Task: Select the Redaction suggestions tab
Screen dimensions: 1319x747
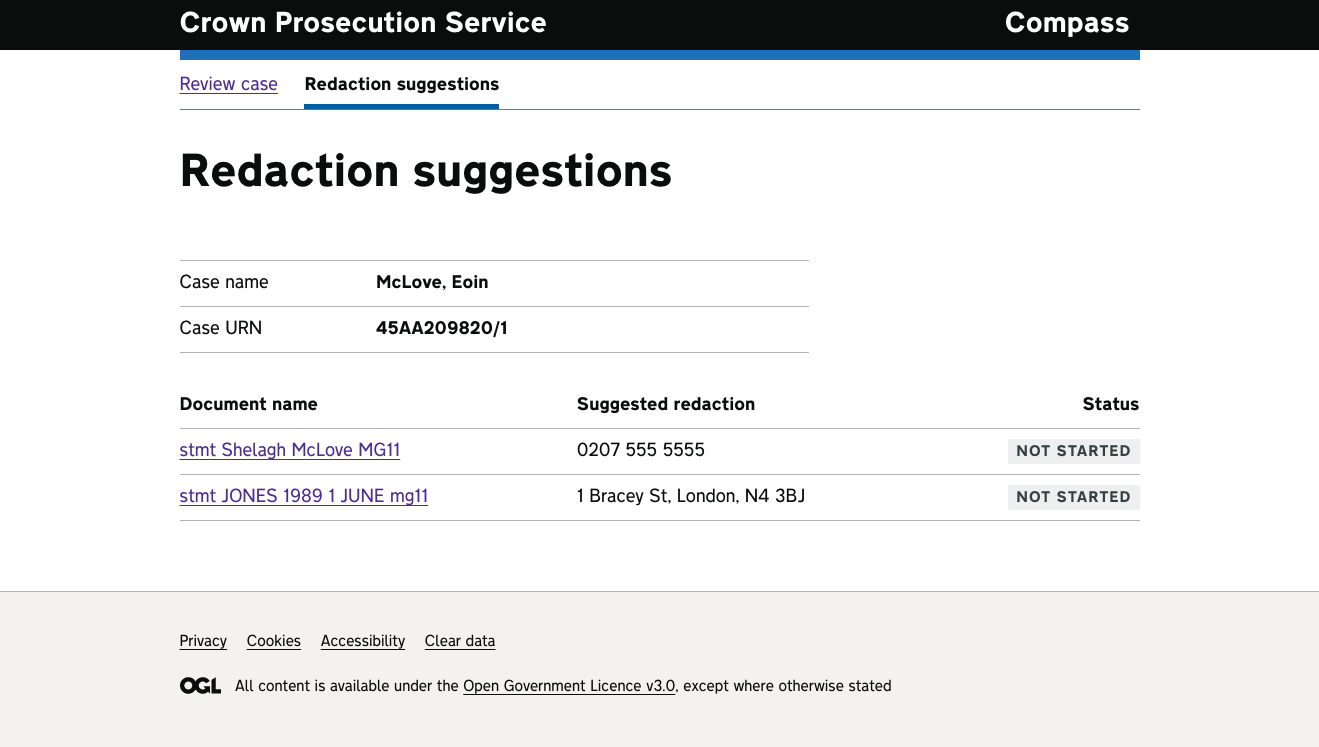Action: coord(401,84)
